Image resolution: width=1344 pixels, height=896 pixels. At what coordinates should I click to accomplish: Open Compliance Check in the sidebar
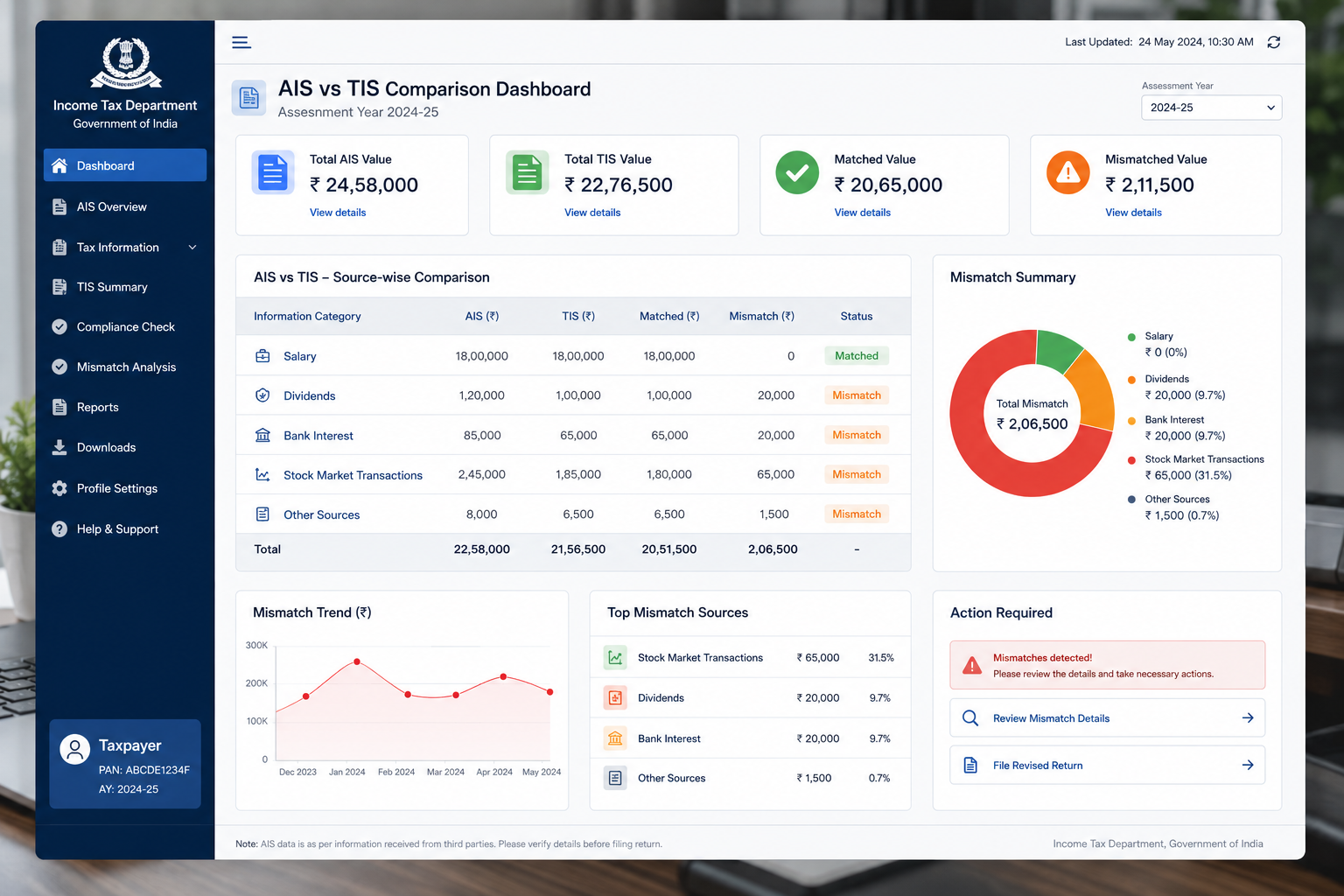(x=125, y=327)
